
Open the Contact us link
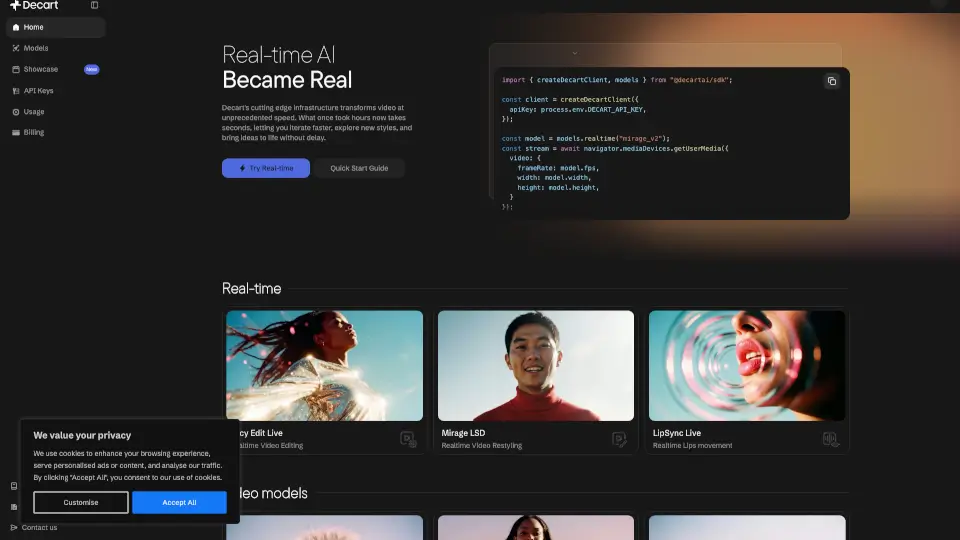click(39, 528)
